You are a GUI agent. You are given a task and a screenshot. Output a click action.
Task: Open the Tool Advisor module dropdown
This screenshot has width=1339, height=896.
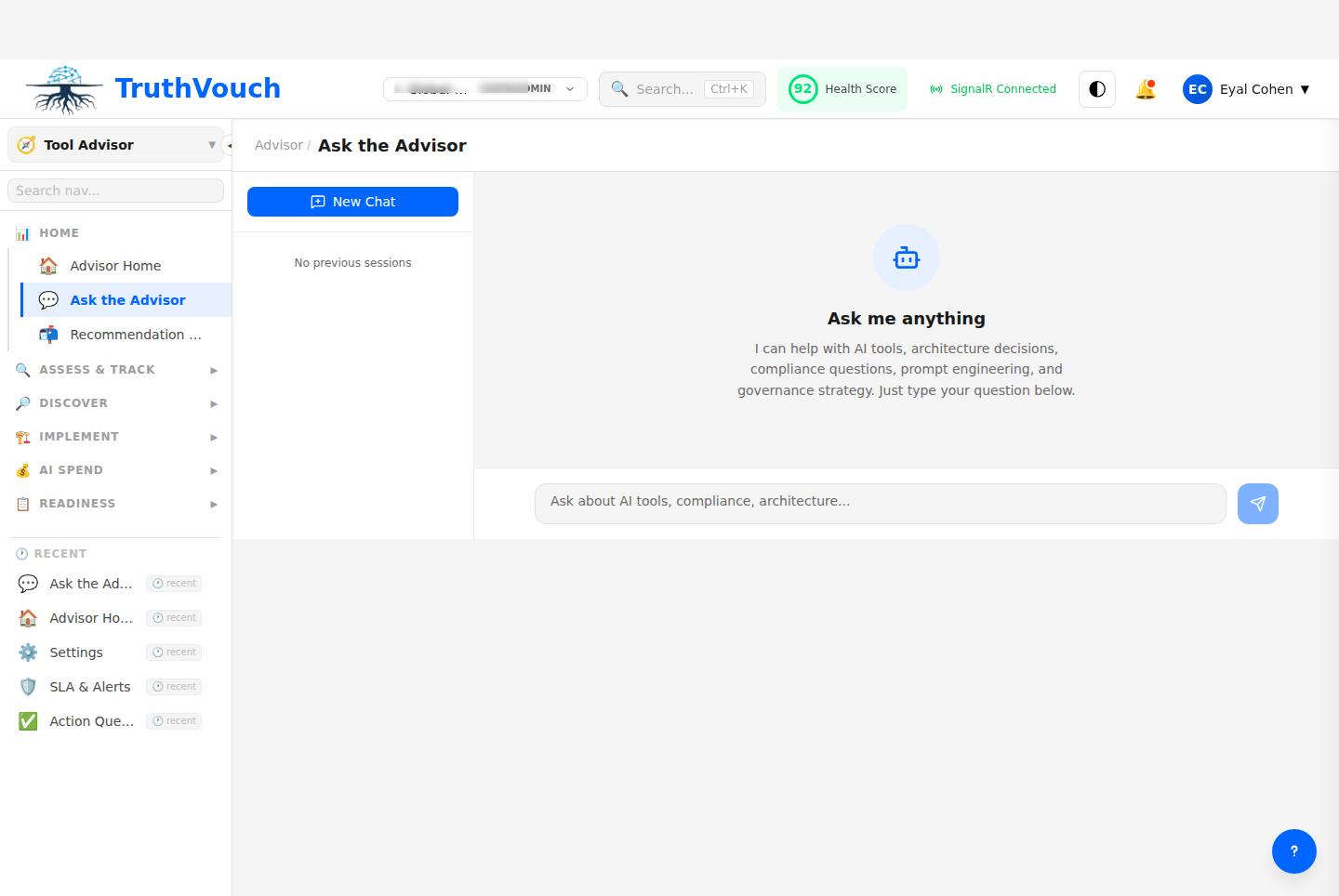point(115,145)
